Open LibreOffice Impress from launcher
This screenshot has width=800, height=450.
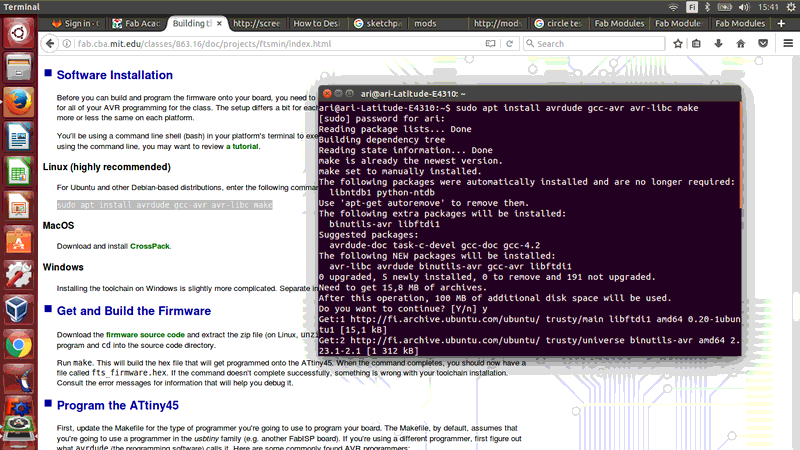18,207
